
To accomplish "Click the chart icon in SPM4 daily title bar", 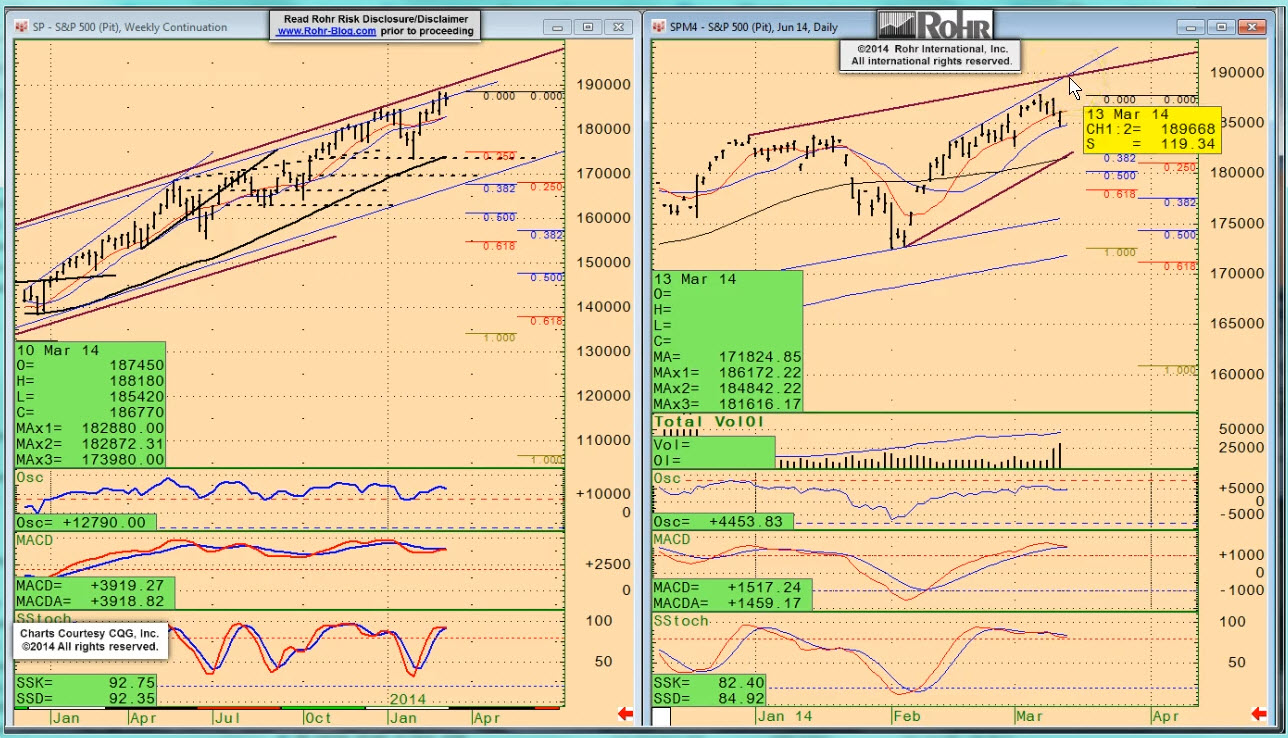I will pyautogui.click(x=660, y=27).
